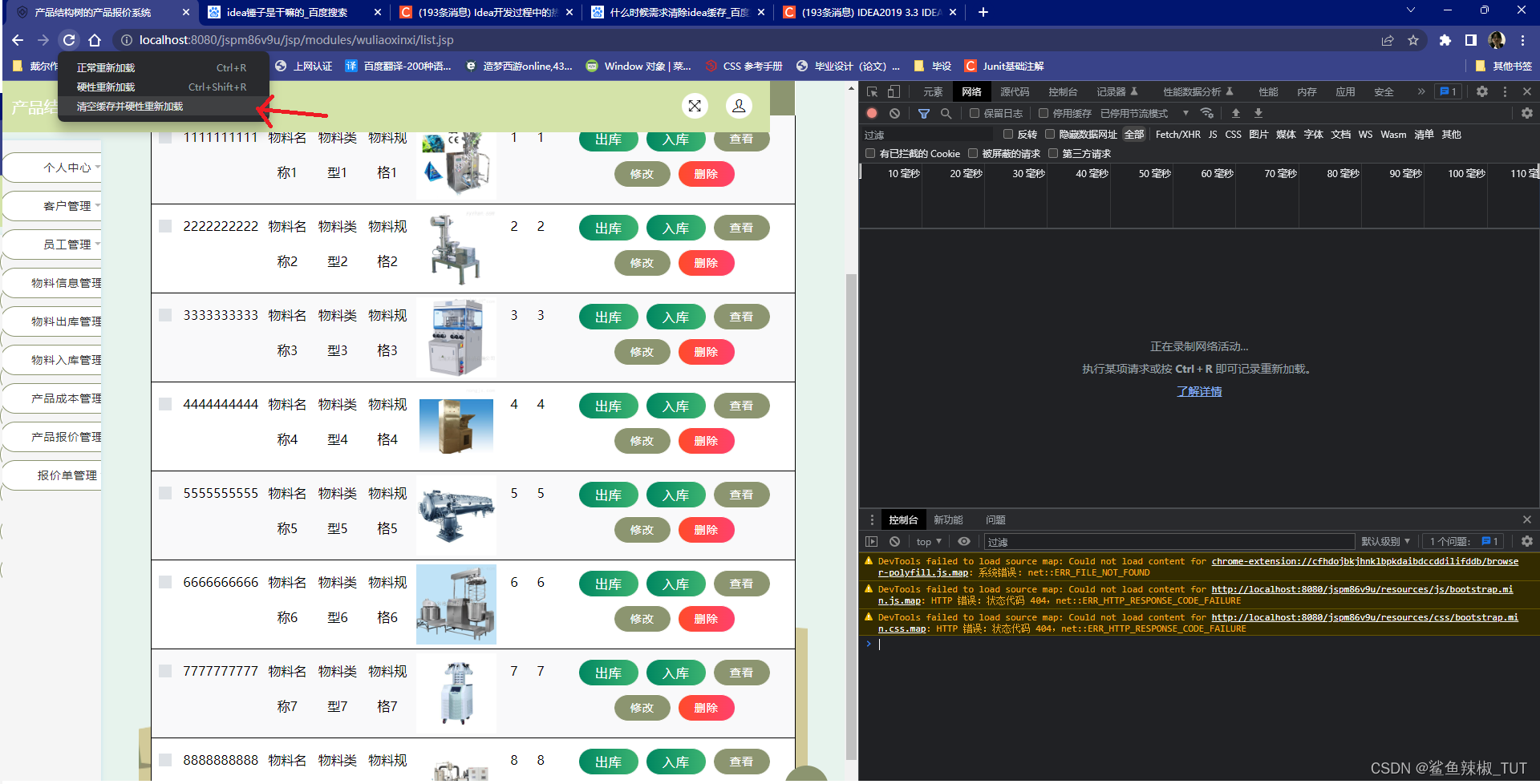Check the 隐藏数据网址 checkbox
This screenshot has width=1540, height=784.
coord(1050,135)
